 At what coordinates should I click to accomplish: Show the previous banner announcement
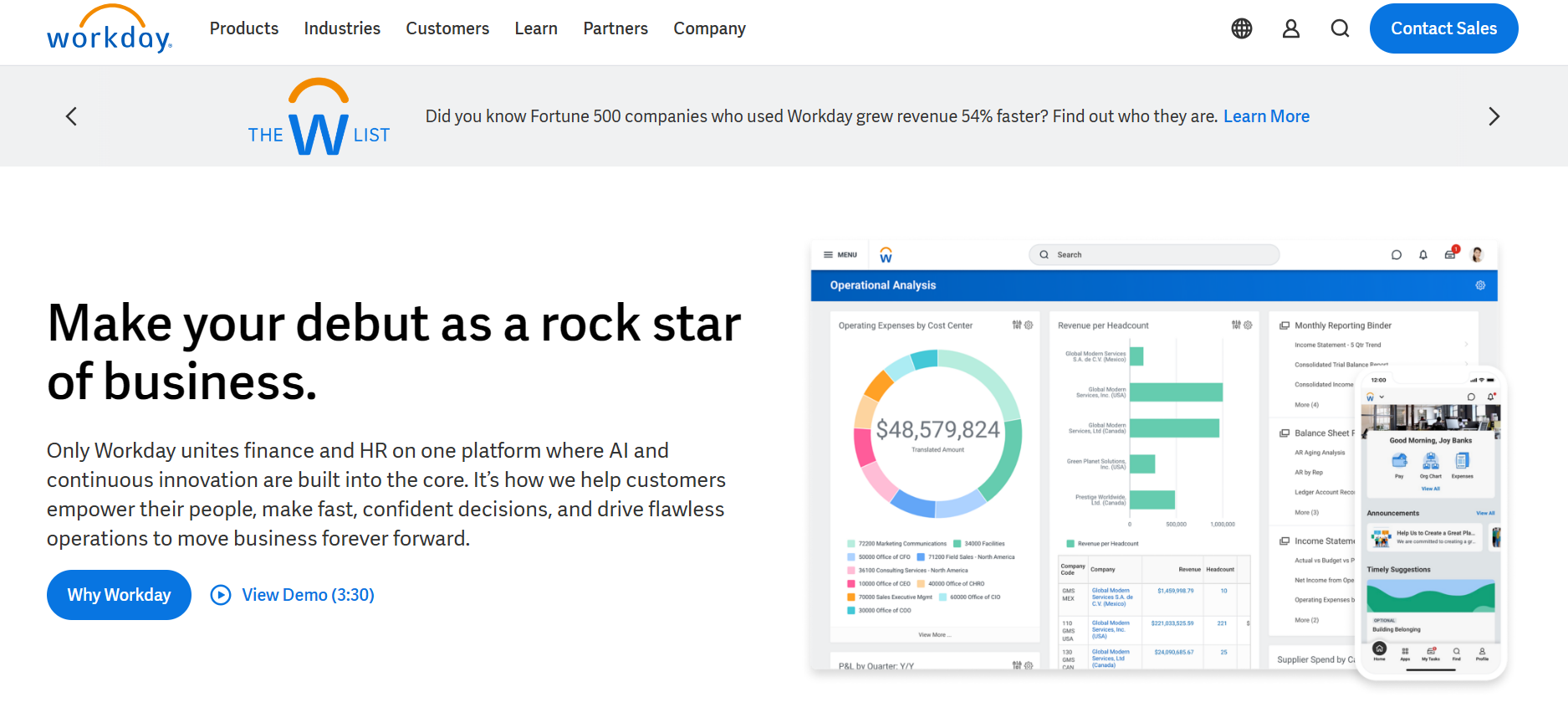click(71, 116)
